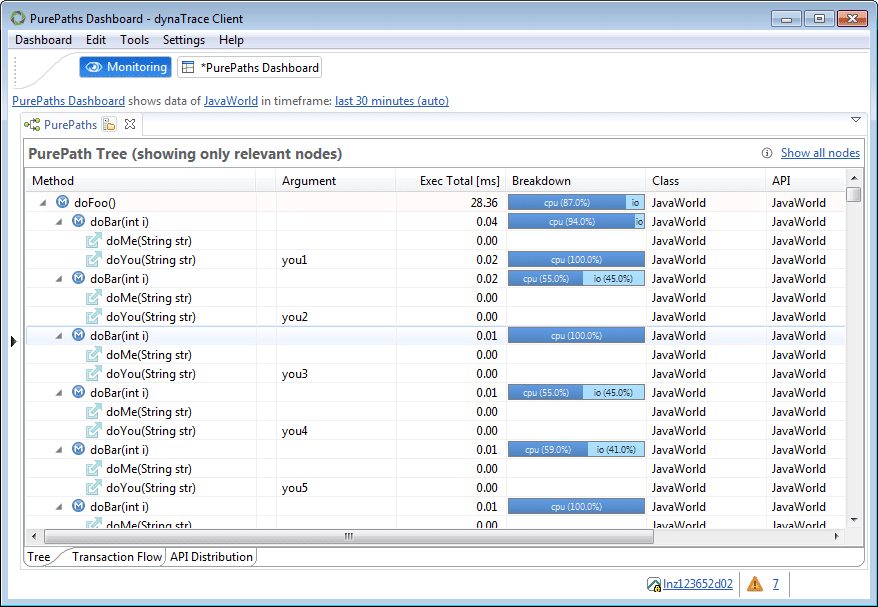This screenshot has width=878, height=607.
Task: Click the last 30 minutes (auto) link
Action: 392,101
